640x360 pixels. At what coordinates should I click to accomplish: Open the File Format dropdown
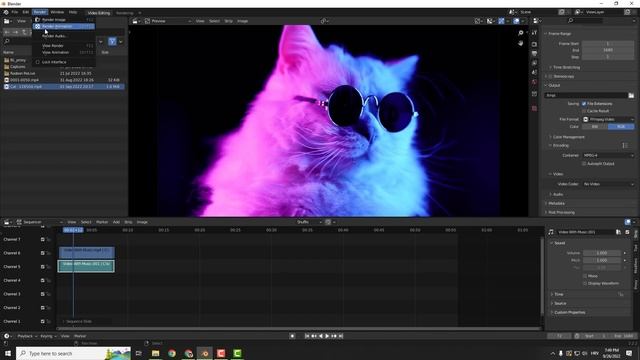[x=609, y=119]
